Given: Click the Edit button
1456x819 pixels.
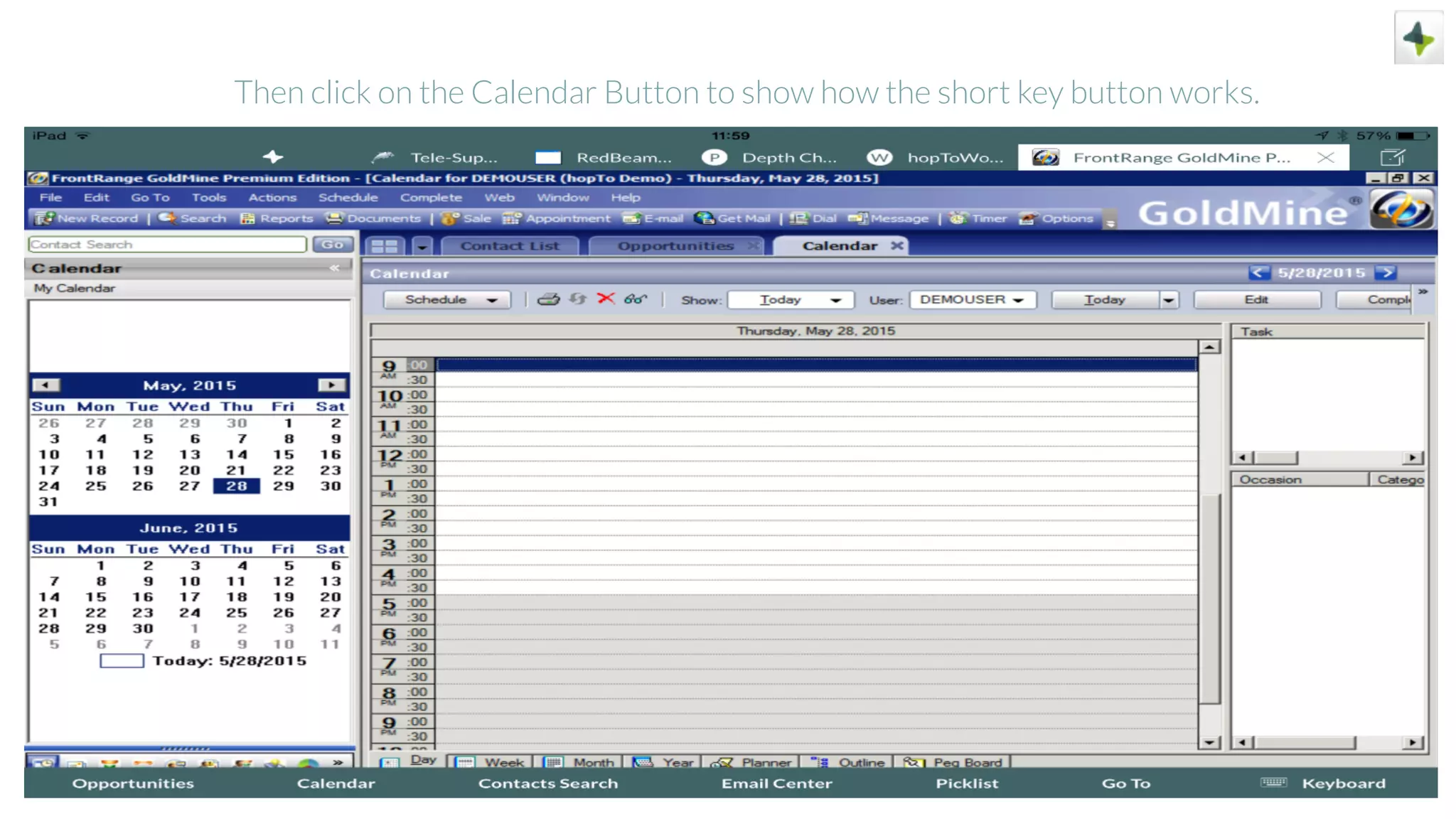Looking at the screenshot, I should click(x=1256, y=300).
